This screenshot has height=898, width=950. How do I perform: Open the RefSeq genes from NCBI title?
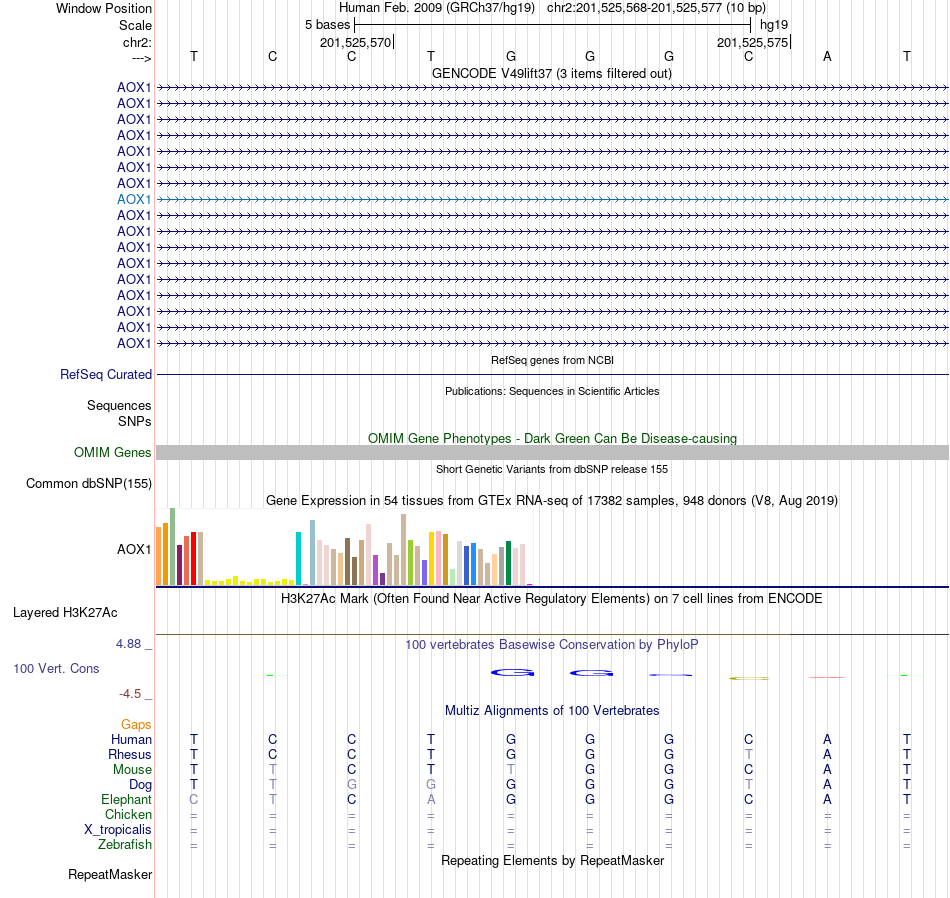[x=552, y=360]
